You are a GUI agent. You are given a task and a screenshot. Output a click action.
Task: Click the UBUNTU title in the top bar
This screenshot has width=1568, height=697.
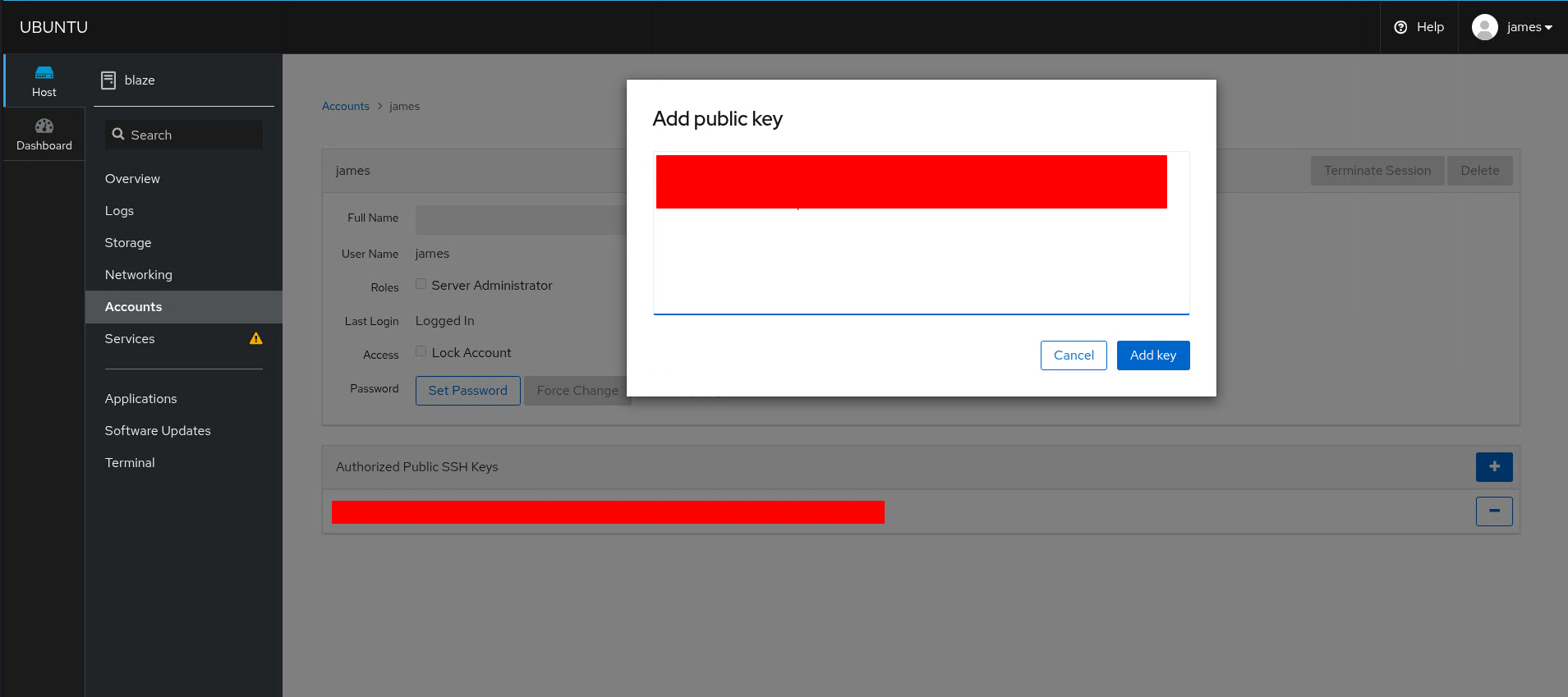click(54, 27)
